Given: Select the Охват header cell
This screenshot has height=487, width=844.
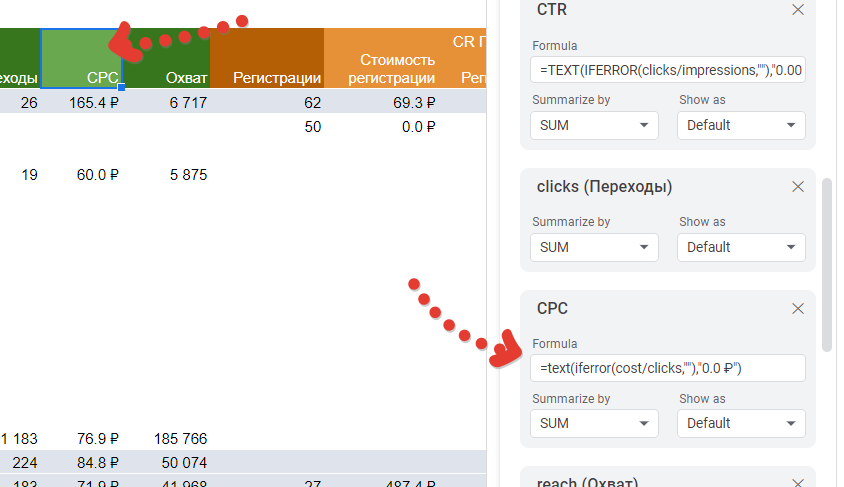Looking at the screenshot, I should (167, 58).
